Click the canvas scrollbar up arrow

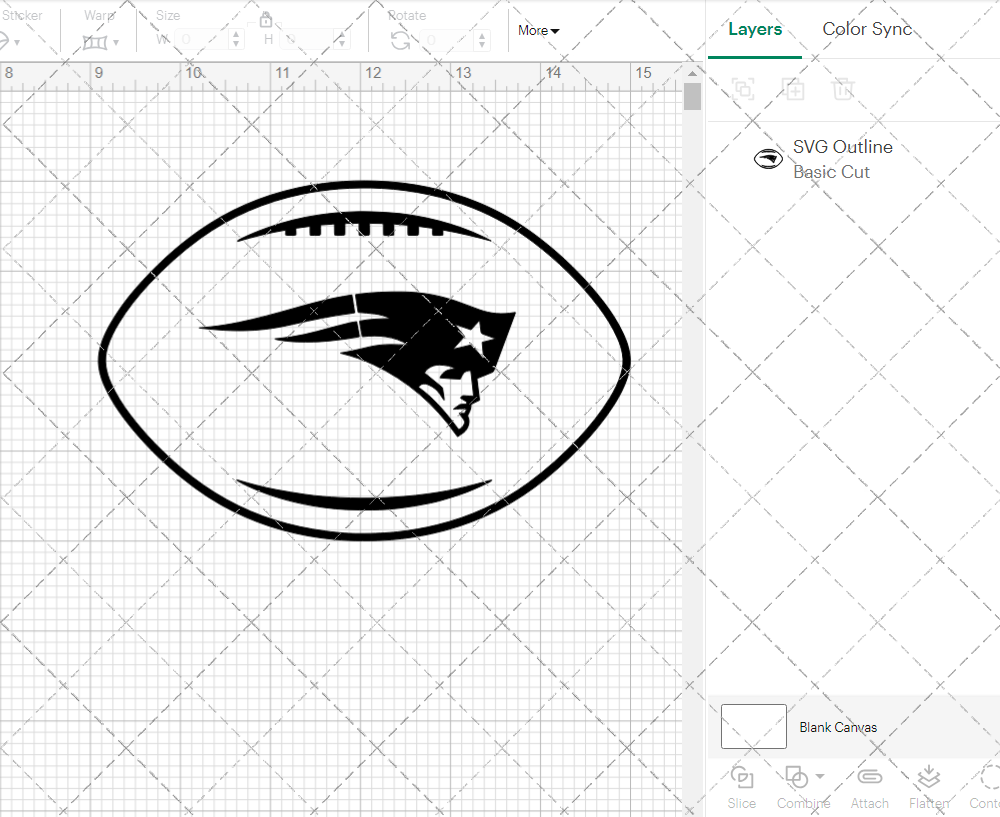point(693,73)
